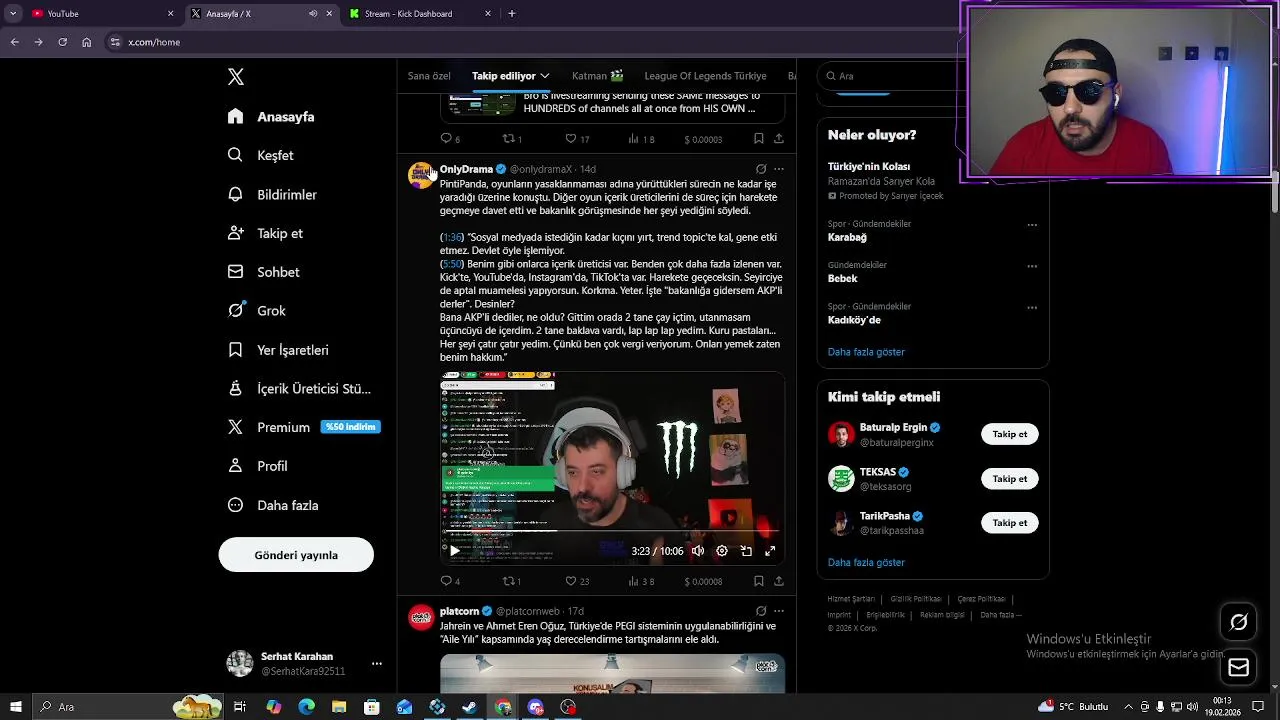Open more options for Bebek trend

point(1032,266)
